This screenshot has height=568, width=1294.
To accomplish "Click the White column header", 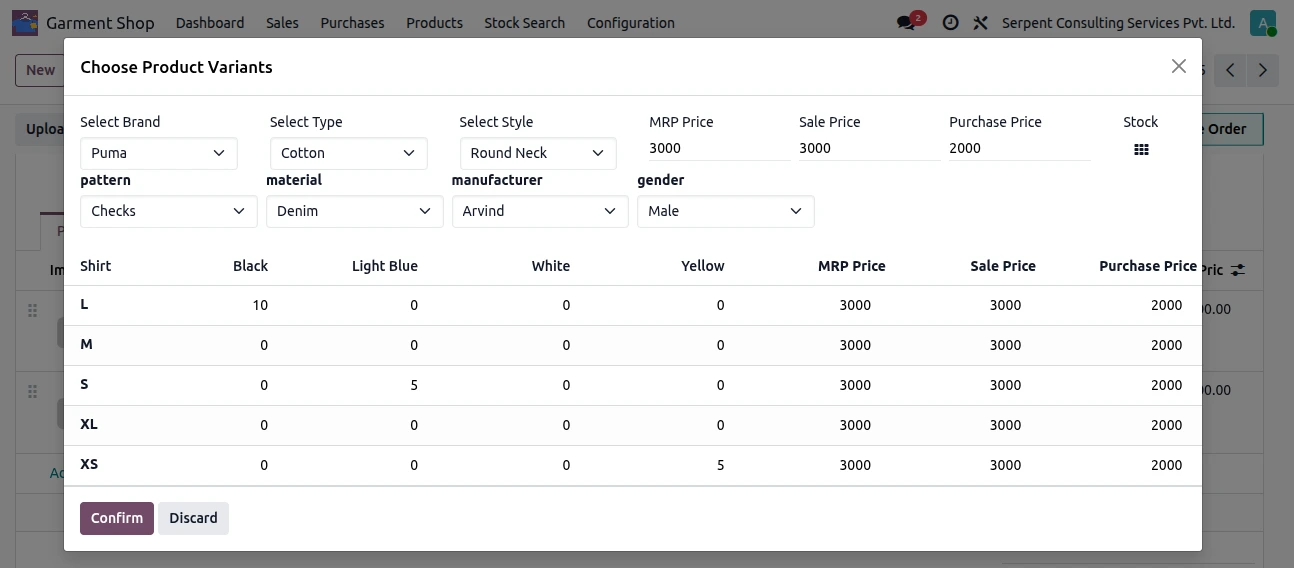I will click(551, 266).
